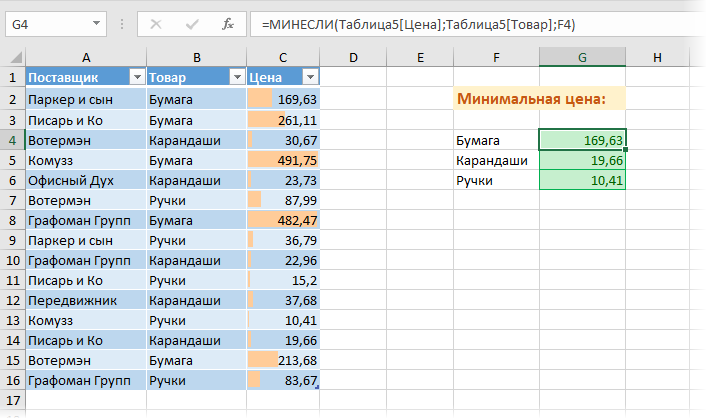The image size is (707, 419).
Task: Select row 17 header
Action: point(13,401)
